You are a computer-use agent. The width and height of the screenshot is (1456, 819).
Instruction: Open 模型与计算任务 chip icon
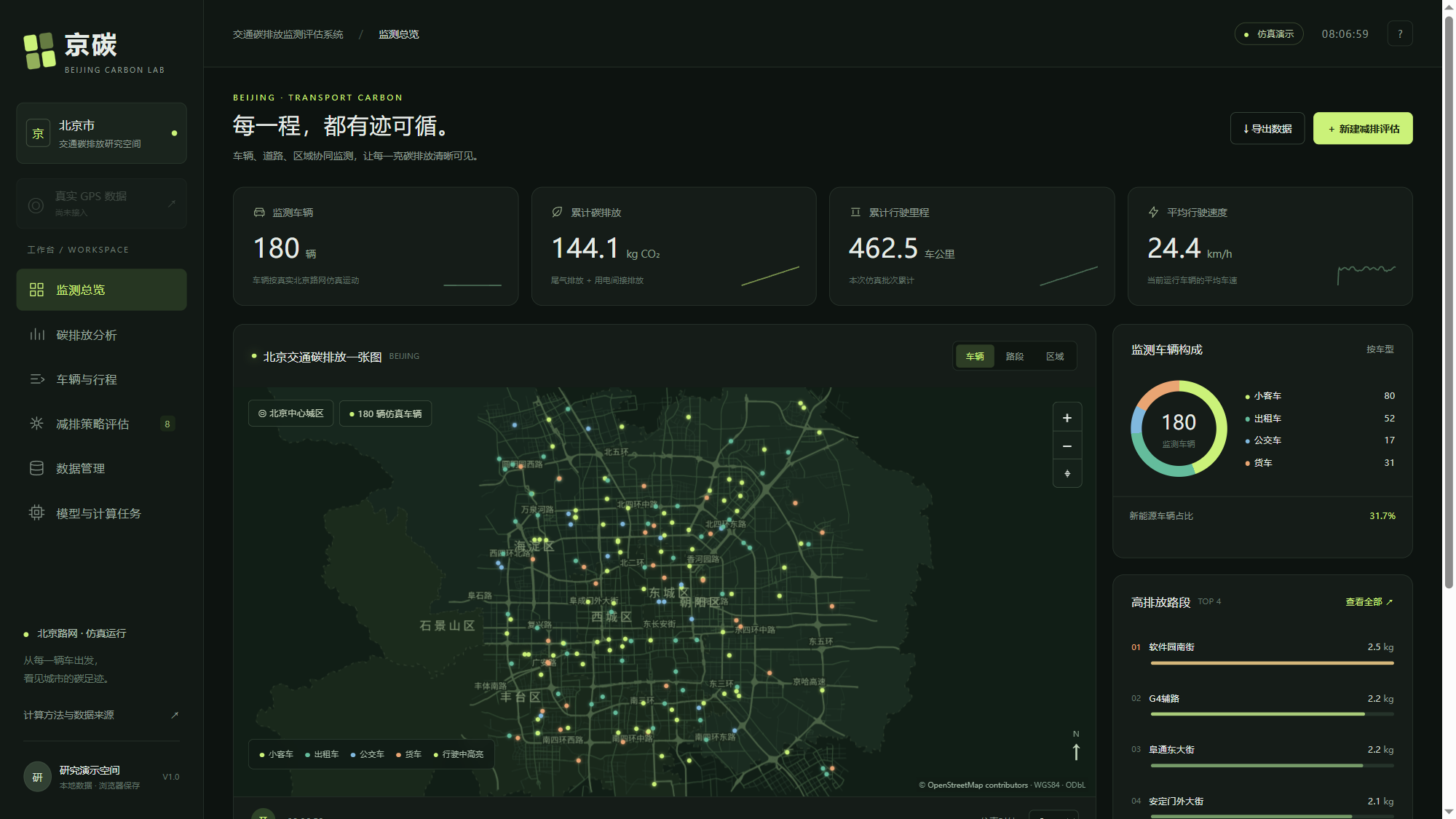37,513
